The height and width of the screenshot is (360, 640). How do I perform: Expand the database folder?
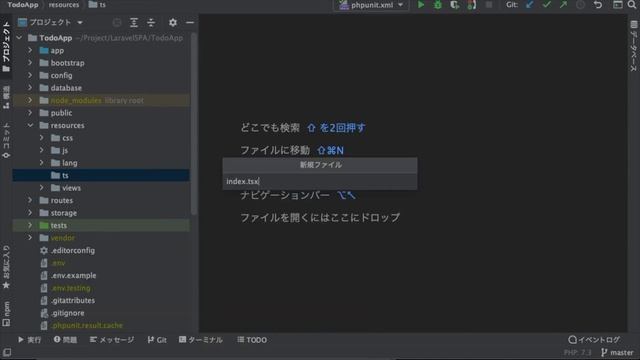pyautogui.click(x=30, y=88)
